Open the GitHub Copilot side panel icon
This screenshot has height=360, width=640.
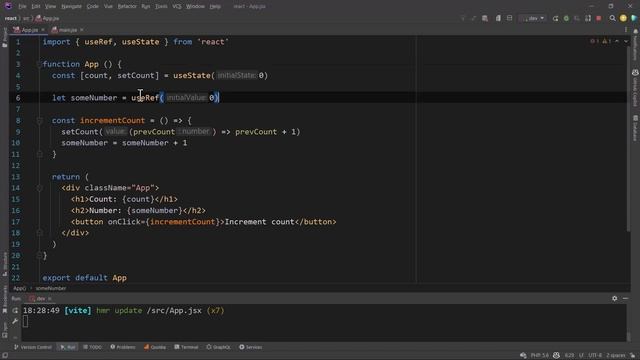point(635,73)
